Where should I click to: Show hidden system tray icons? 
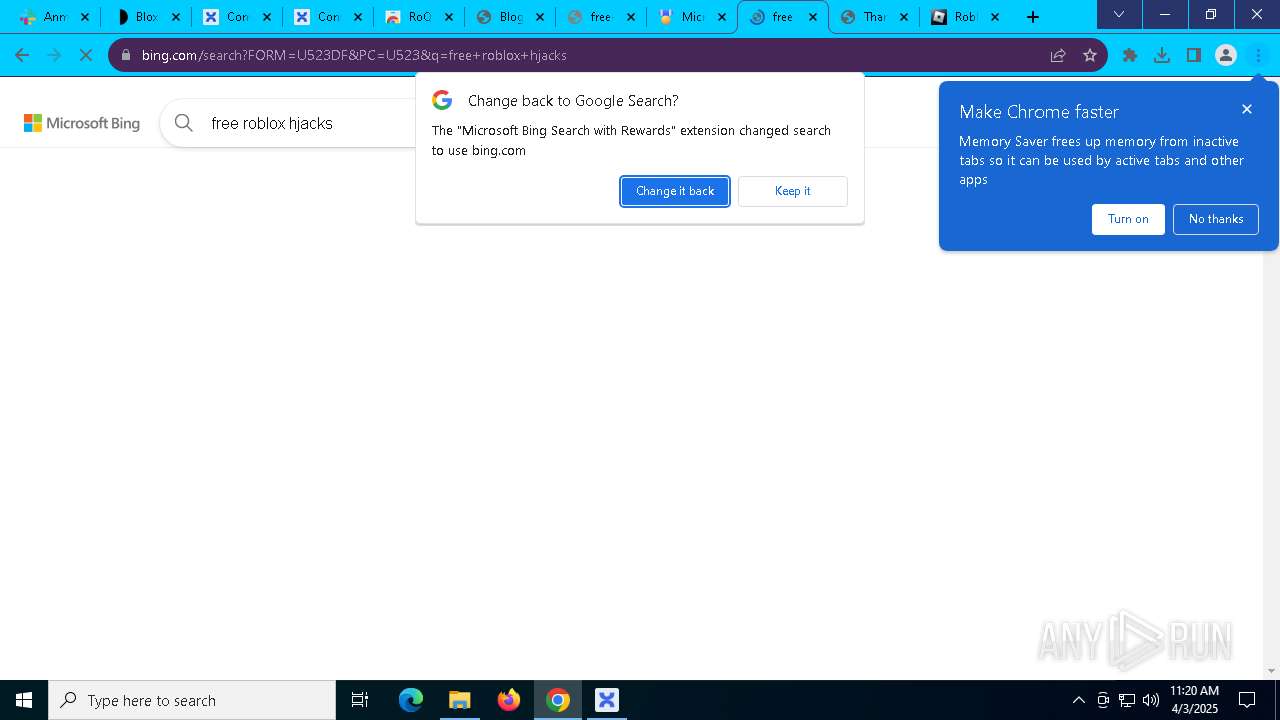pos(1078,700)
